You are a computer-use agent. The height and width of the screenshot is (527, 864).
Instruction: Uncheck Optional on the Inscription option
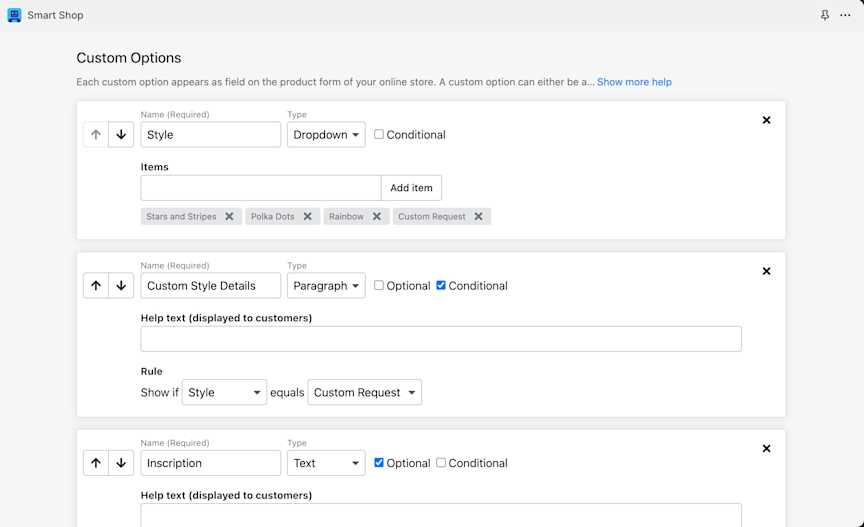click(x=379, y=463)
